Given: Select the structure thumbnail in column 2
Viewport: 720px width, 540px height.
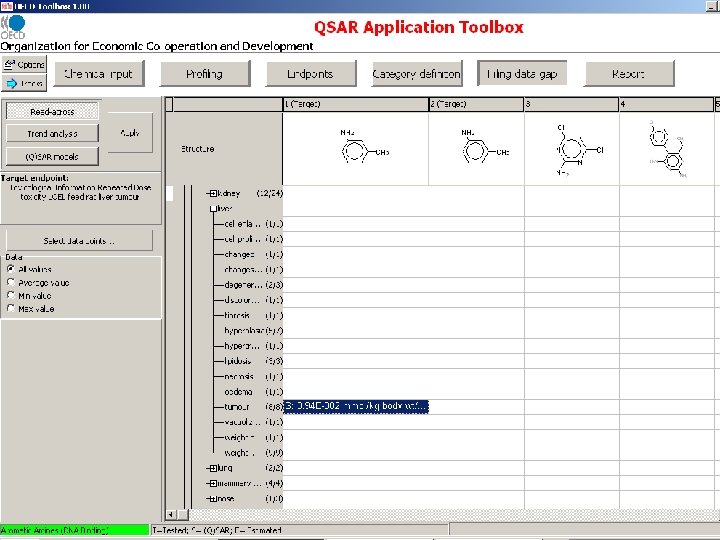Looking at the screenshot, I should point(485,147).
